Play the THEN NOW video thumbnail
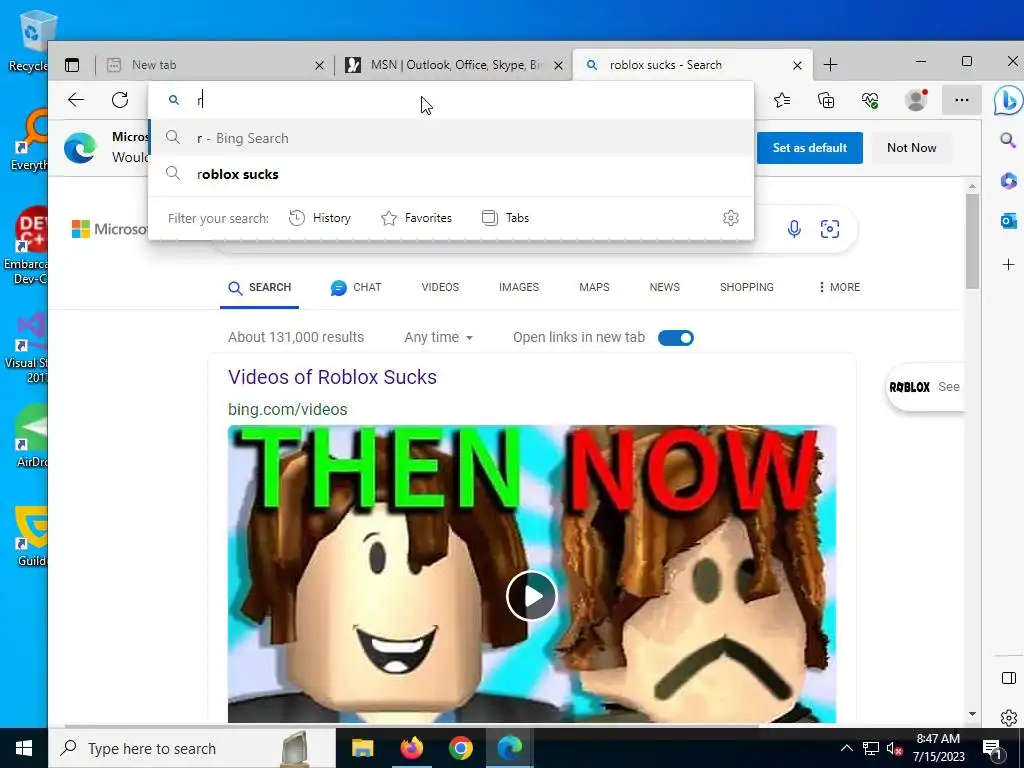Image resolution: width=1024 pixels, height=768 pixels. tap(532, 595)
